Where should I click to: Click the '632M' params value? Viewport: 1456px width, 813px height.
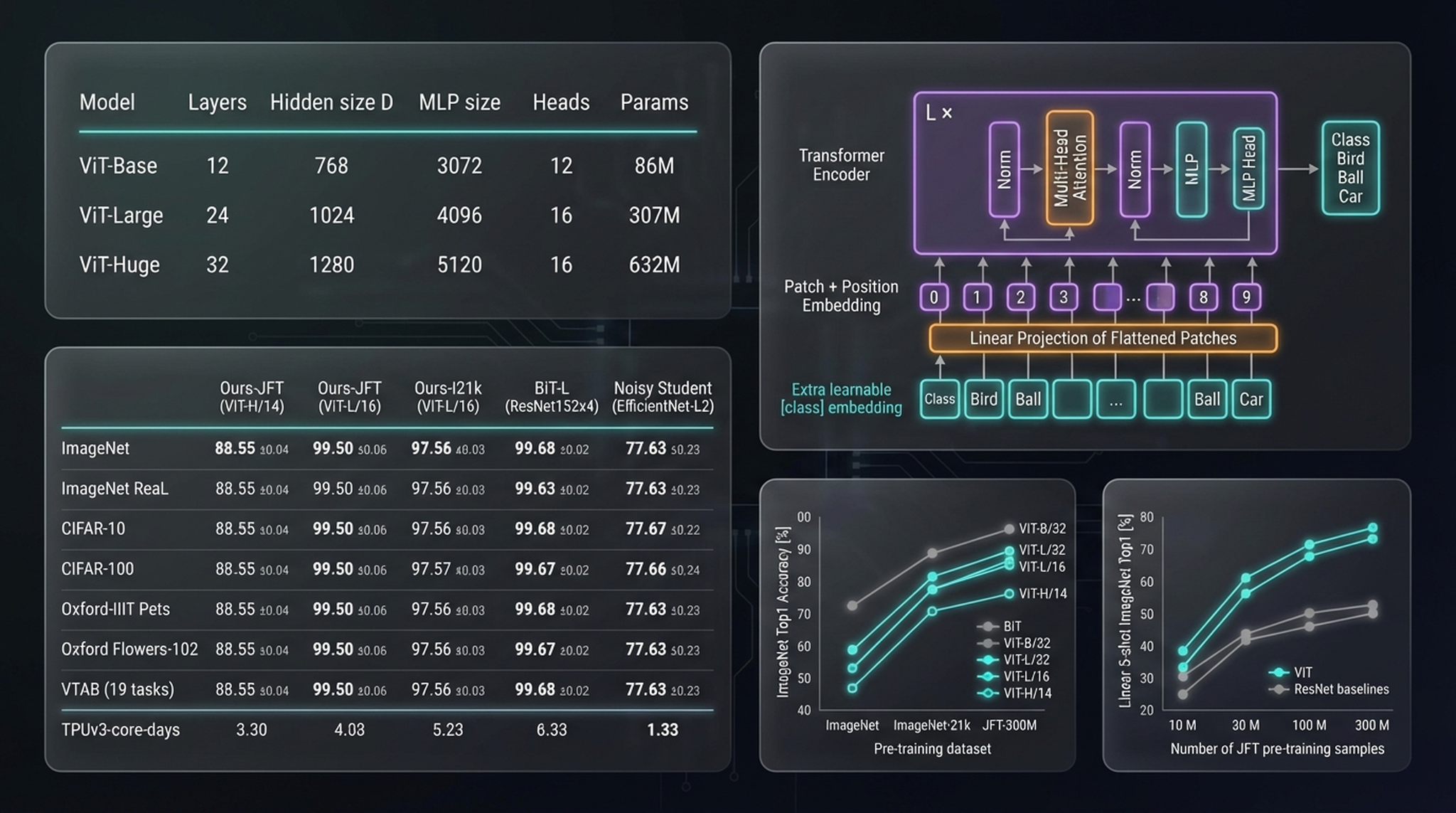pyautogui.click(x=654, y=265)
